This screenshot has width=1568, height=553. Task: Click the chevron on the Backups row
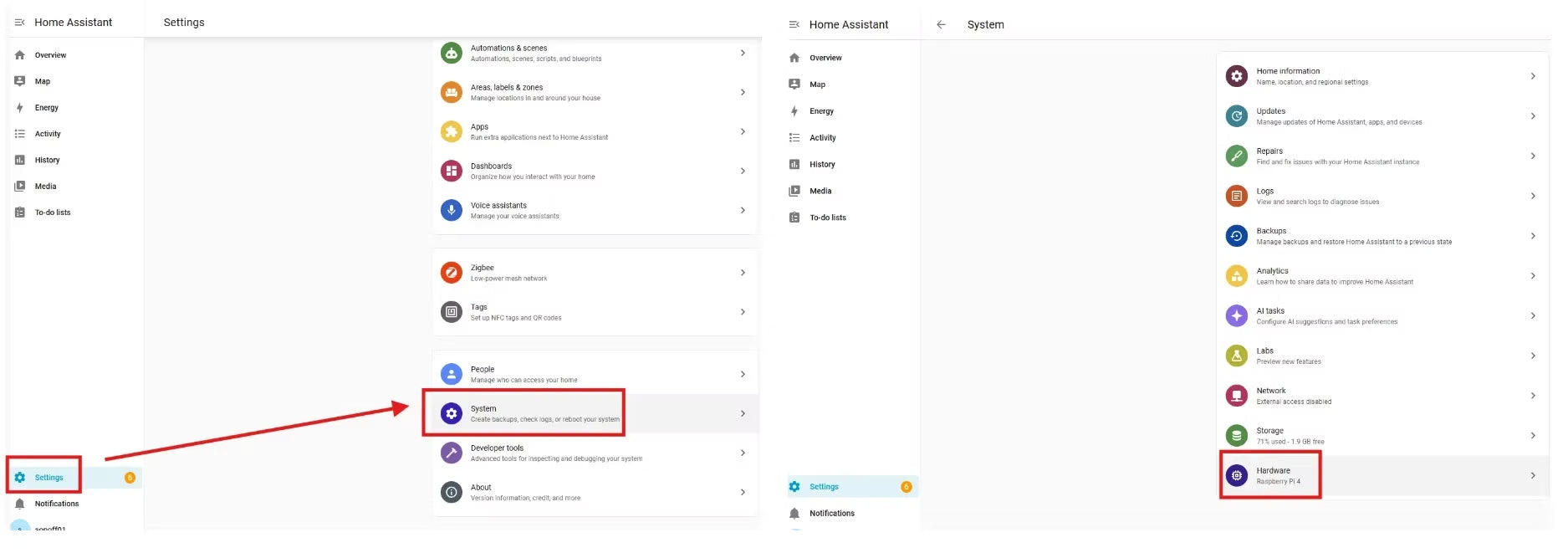click(x=1532, y=236)
